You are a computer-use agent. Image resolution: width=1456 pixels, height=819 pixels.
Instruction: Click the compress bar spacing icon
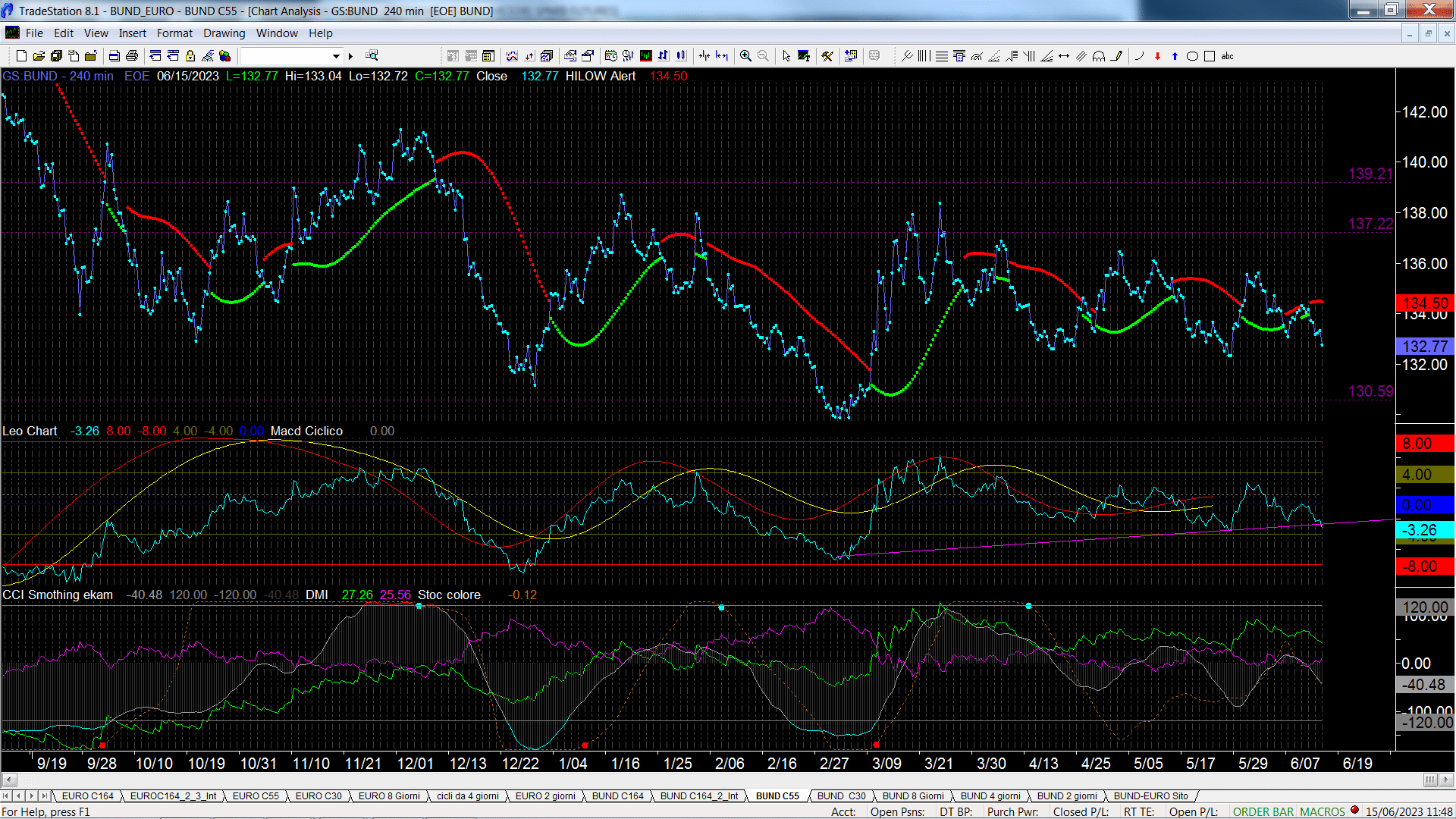click(x=704, y=56)
